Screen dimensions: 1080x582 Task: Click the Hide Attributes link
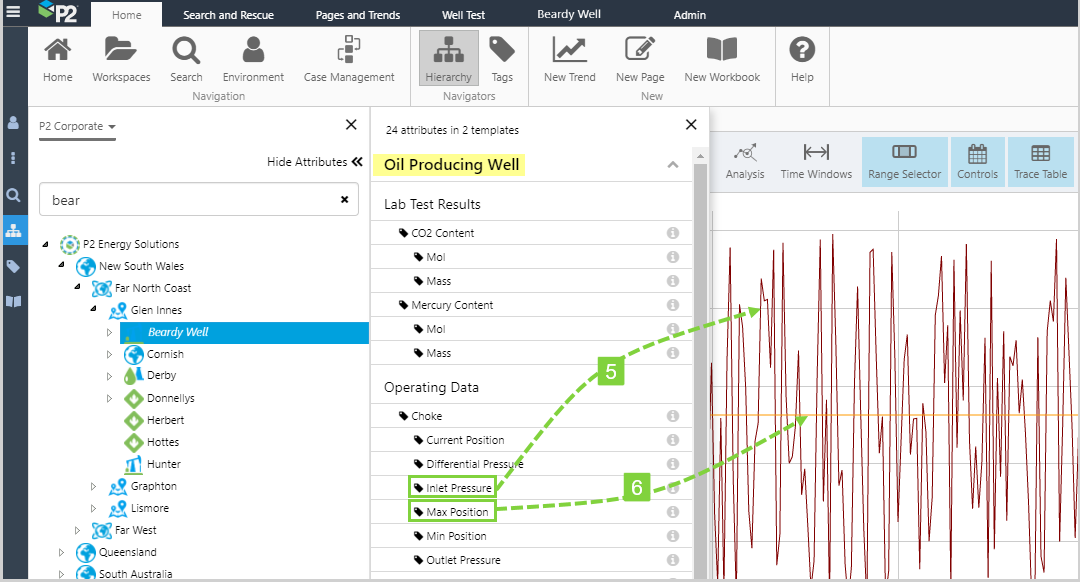(314, 162)
